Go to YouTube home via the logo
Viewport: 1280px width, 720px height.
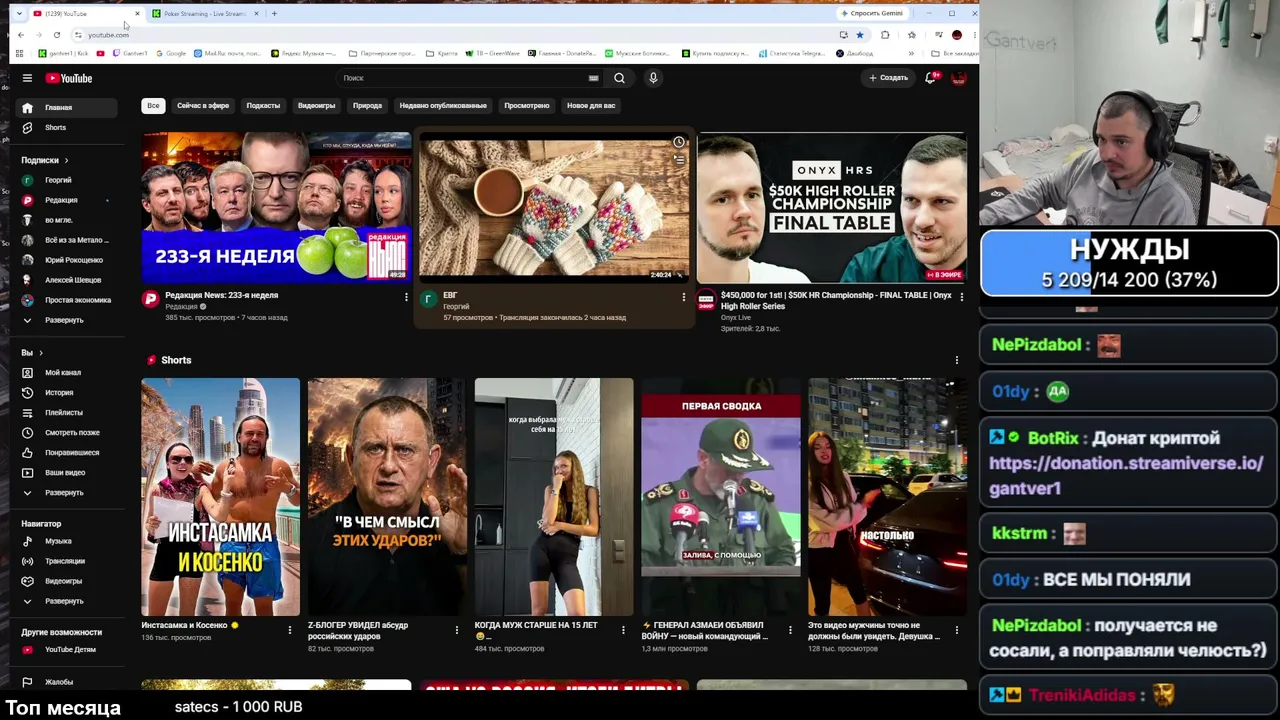pos(69,78)
